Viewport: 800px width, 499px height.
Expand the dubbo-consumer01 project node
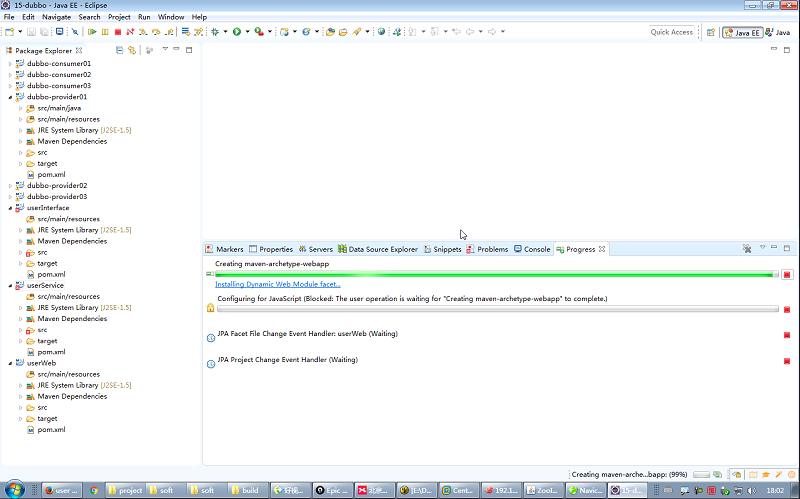tap(9, 64)
